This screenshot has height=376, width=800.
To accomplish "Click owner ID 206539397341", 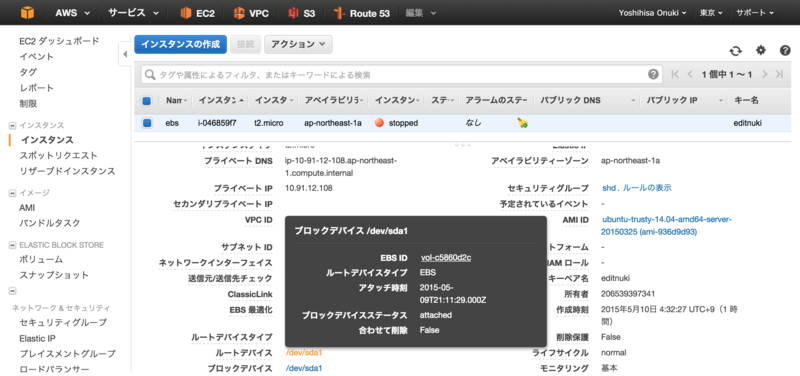I will tap(628, 294).
